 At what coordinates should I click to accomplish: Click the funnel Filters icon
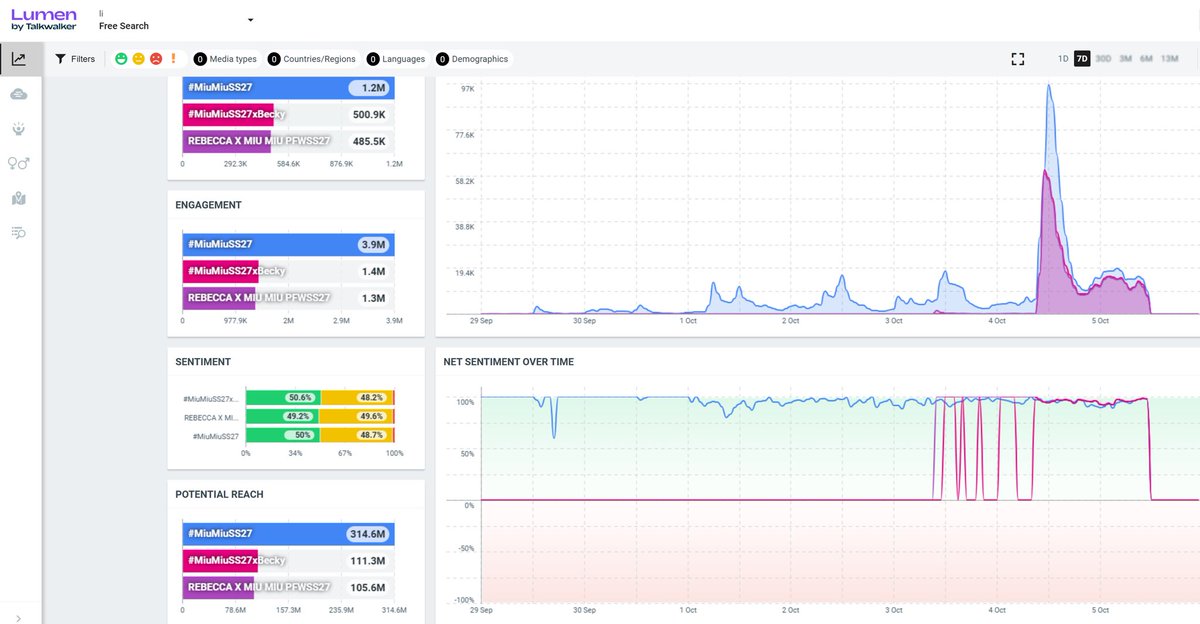(x=61, y=59)
